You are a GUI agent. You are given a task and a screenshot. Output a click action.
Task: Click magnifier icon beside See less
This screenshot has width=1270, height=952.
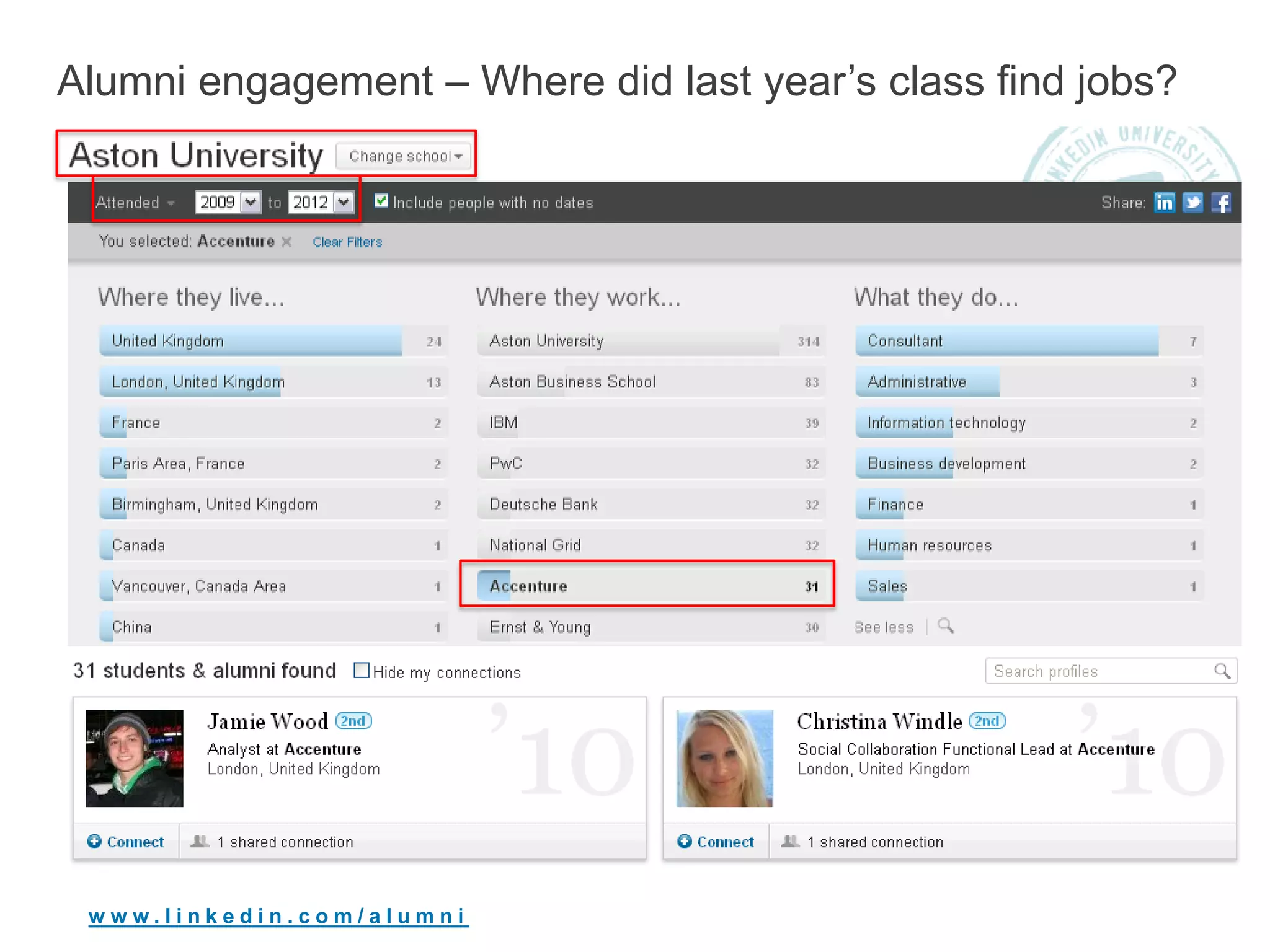946,626
